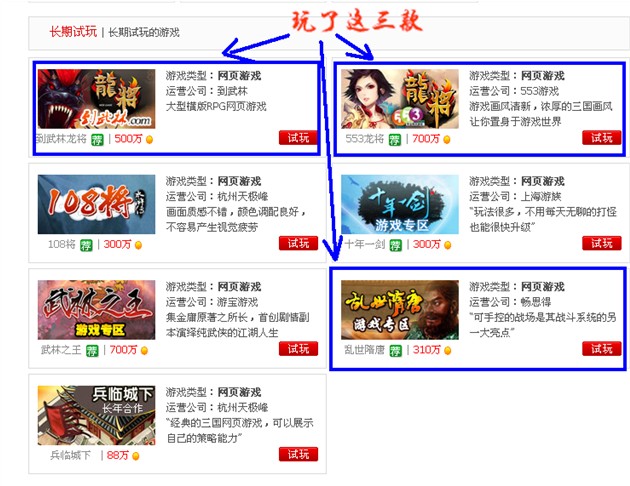
Task: Click the green 荐 badge beside 十年一剑
Action: [396, 245]
